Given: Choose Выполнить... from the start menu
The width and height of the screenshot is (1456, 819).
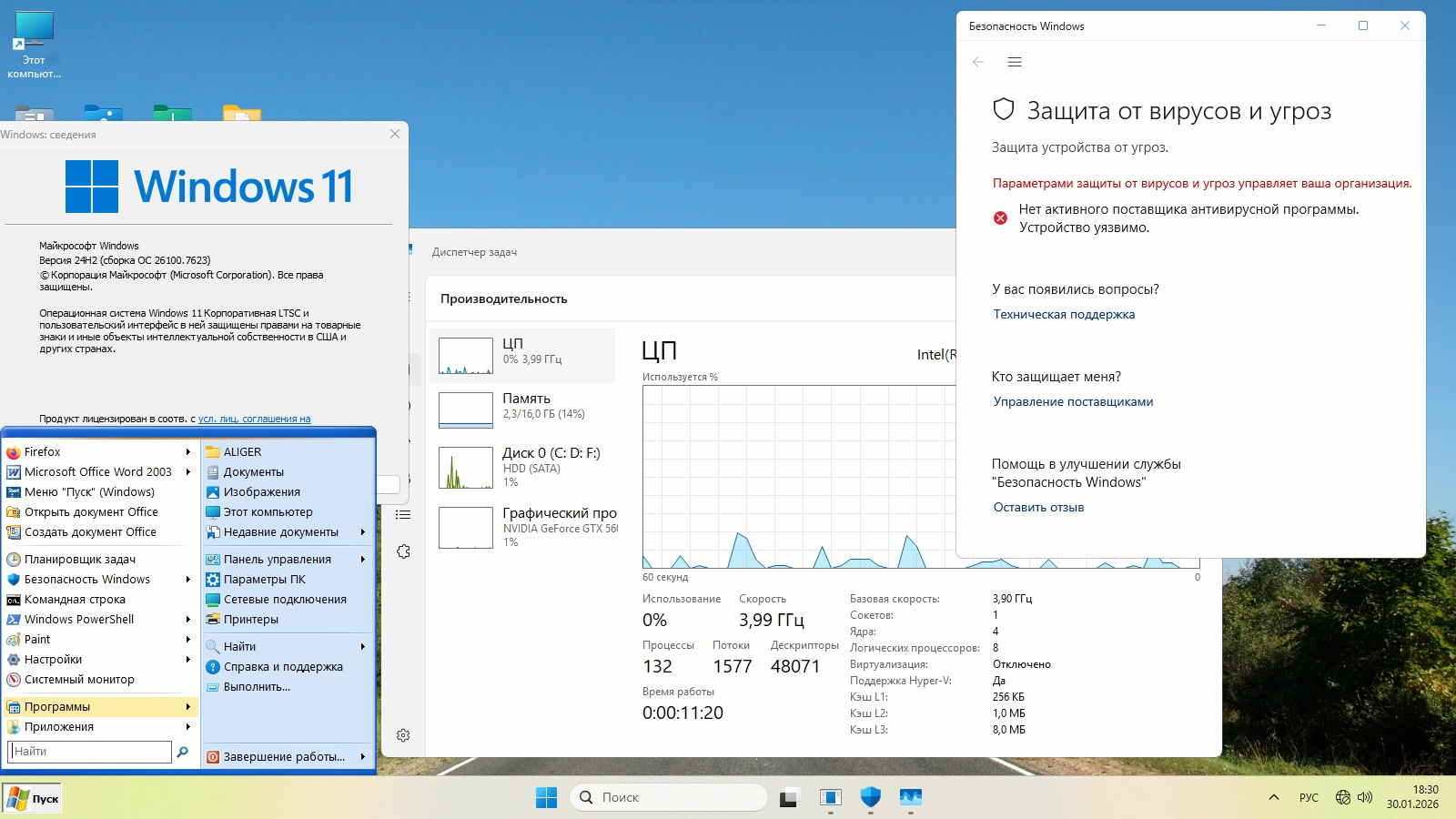Looking at the screenshot, I should click(x=257, y=686).
